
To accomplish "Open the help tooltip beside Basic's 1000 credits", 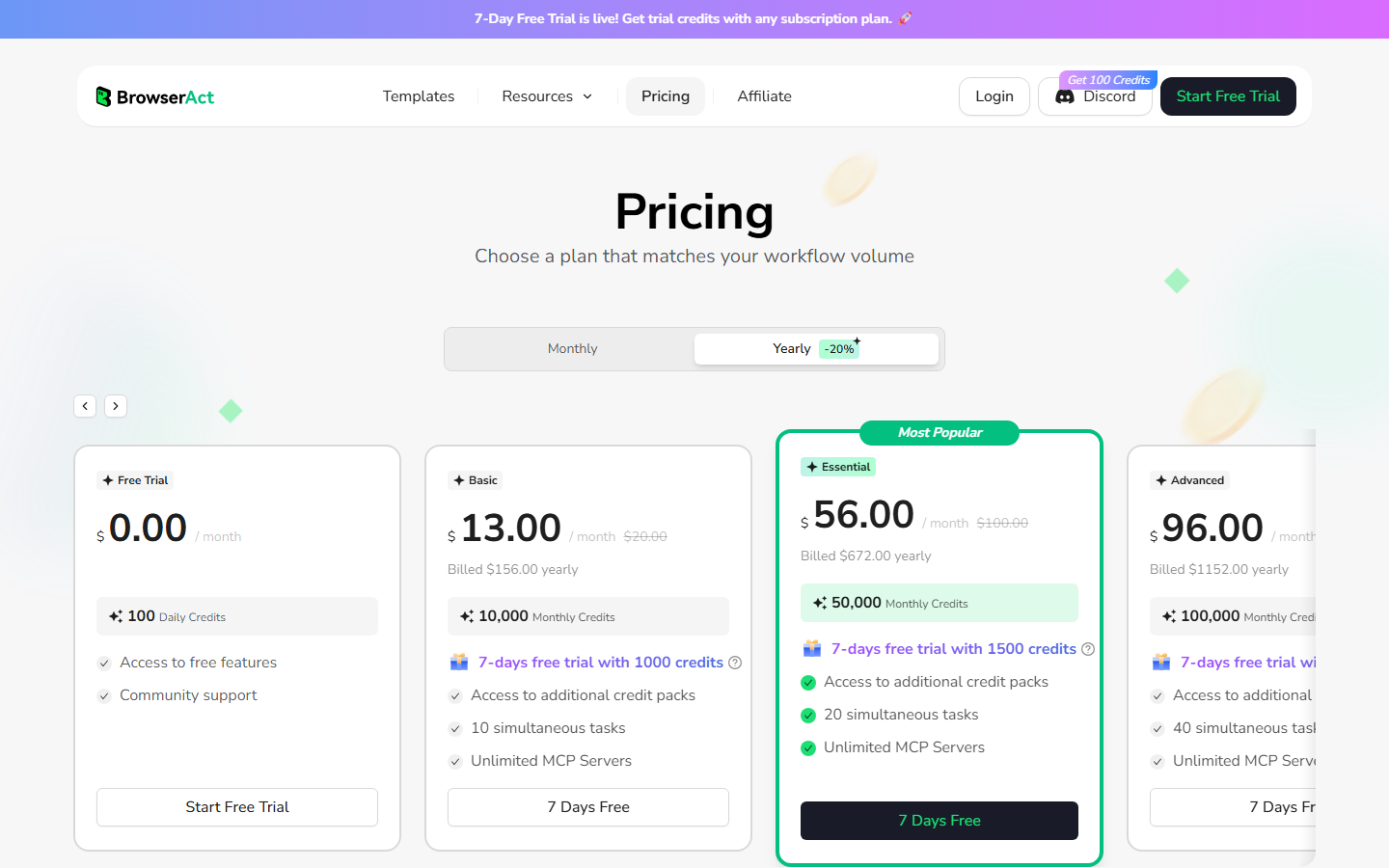I will pyautogui.click(x=735, y=662).
